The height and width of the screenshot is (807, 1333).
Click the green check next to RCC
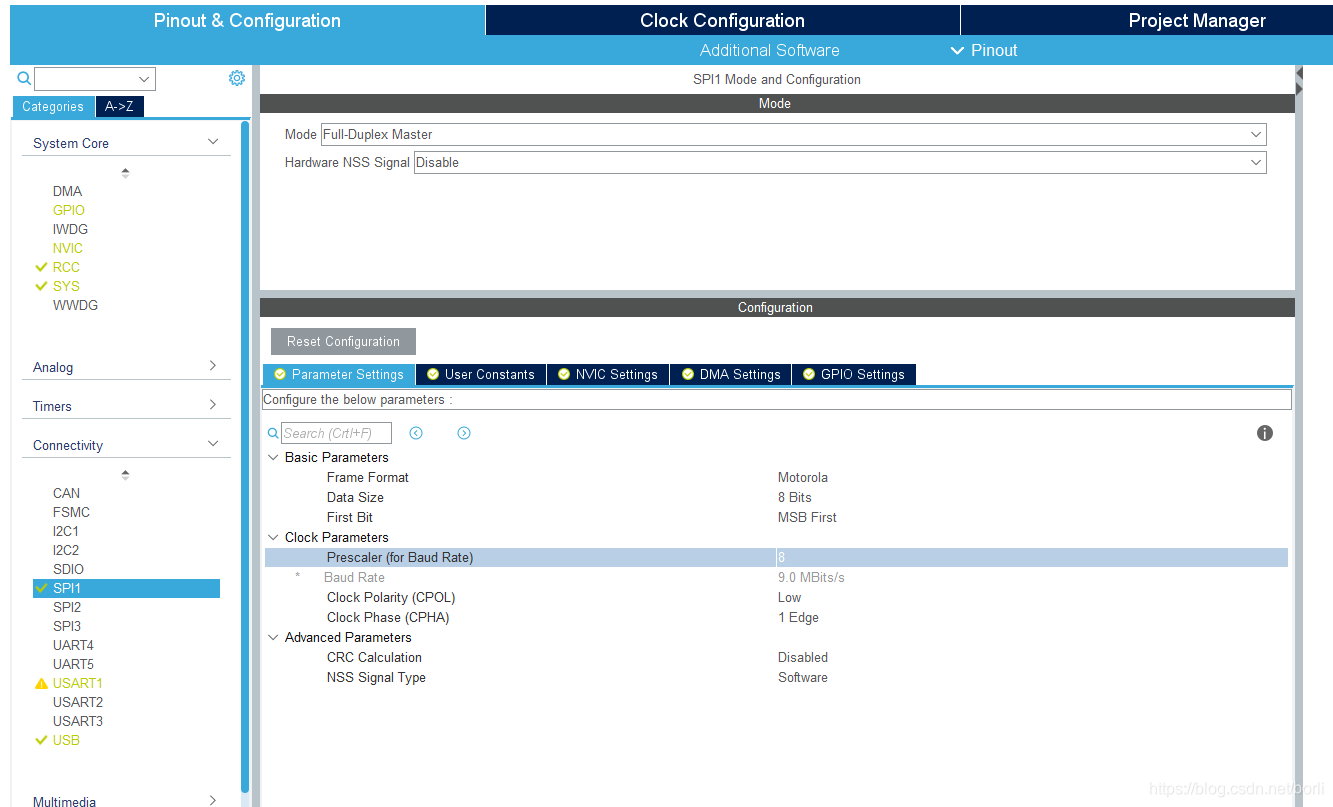41,267
